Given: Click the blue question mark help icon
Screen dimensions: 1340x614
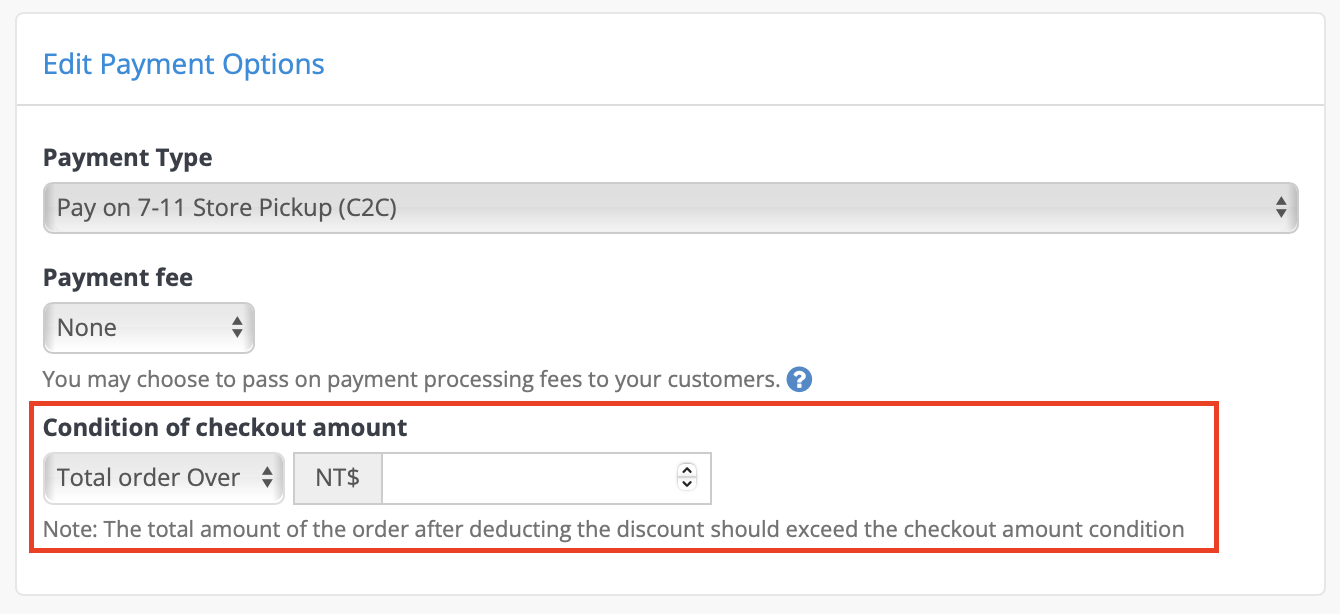Looking at the screenshot, I should point(799,380).
